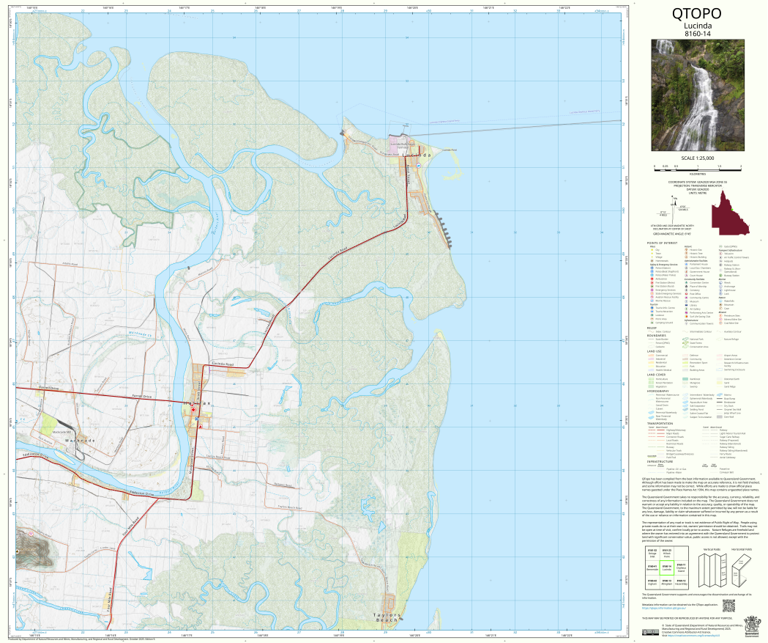Image resolution: width=768 pixels, height=643 pixels.
Task: Click the TRANSPORTATION legend heading
Action: pyautogui.click(x=660, y=423)
